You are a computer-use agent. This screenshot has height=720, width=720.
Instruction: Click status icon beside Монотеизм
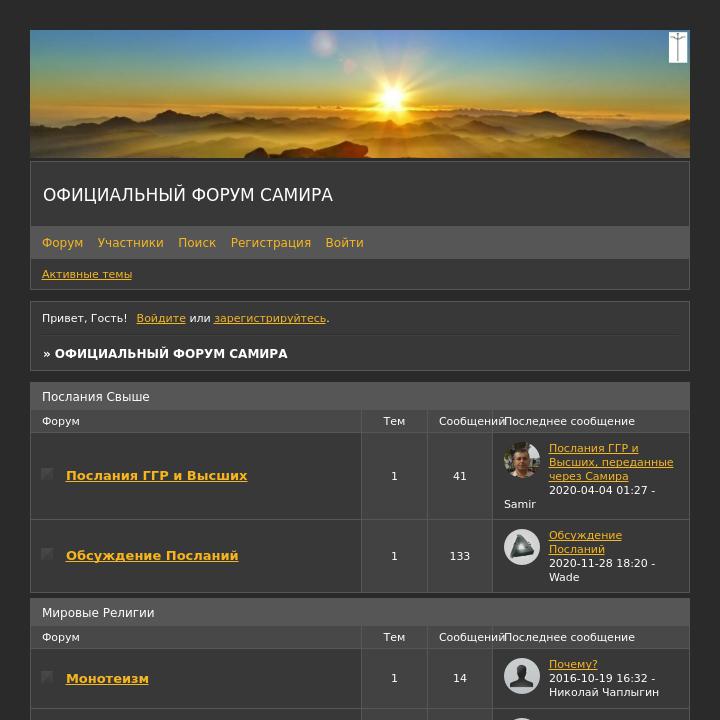pos(47,676)
